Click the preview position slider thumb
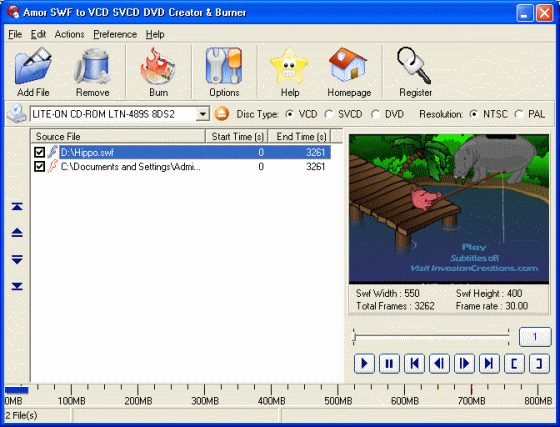The width and height of the screenshot is (560, 427). pos(354,337)
